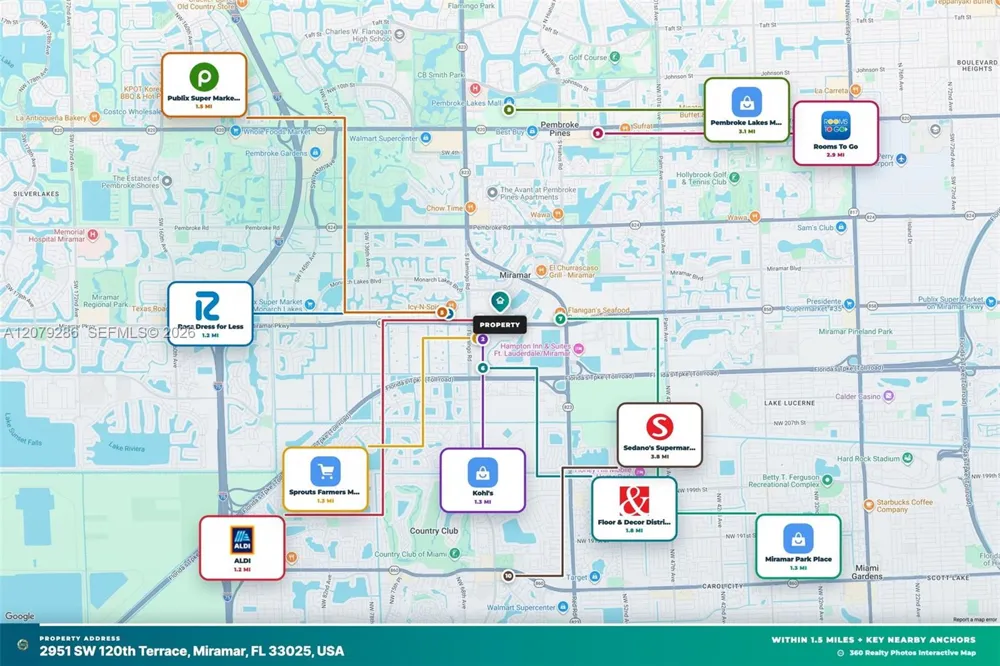This screenshot has width=1000, height=666.
Task: Click the Target store map pin
Action: [594, 577]
